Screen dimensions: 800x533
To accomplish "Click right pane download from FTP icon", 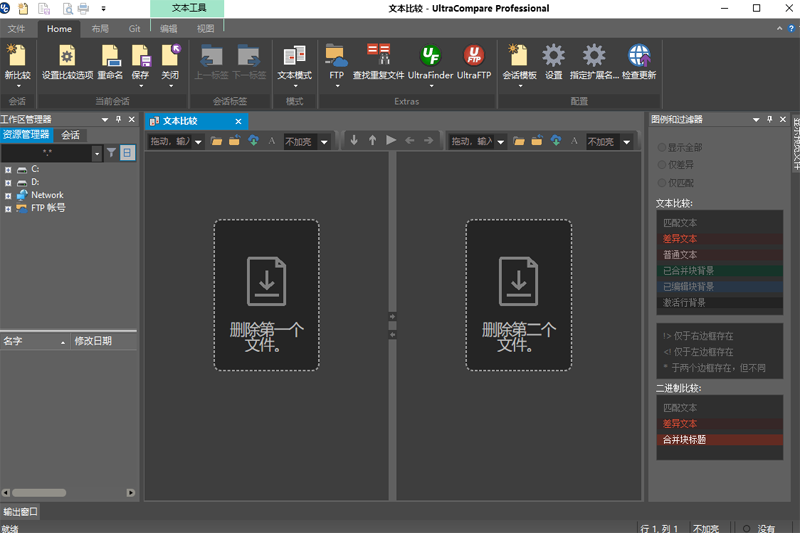I will (556, 141).
